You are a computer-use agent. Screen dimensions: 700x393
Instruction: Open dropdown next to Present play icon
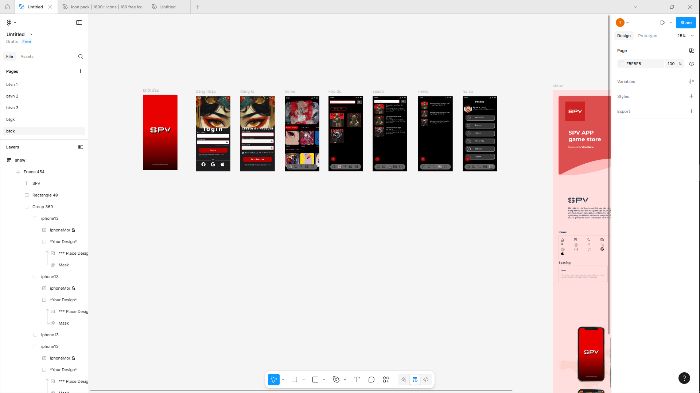click(x=671, y=22)
